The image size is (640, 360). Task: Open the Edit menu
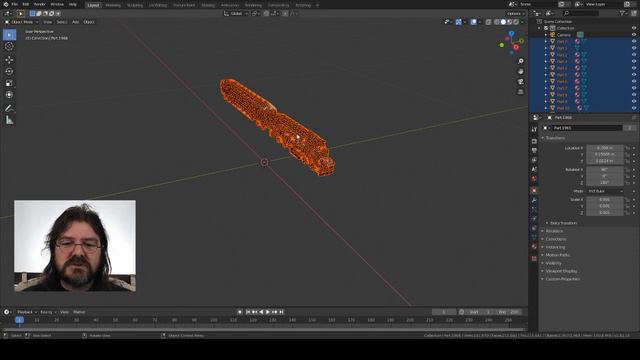pyautogui.click(x=26, y=4)
